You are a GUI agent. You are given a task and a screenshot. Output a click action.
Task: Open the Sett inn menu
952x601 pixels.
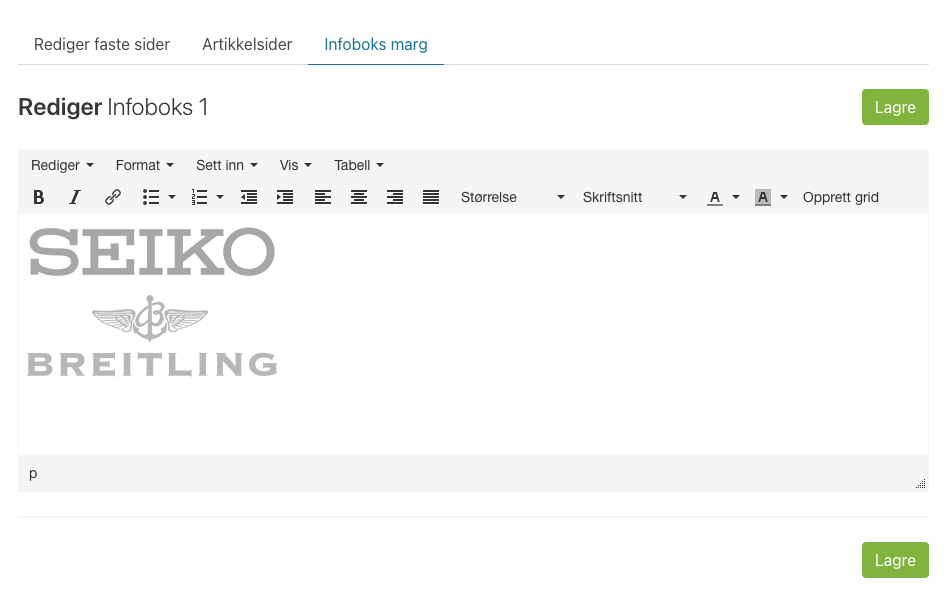point(226,165)
